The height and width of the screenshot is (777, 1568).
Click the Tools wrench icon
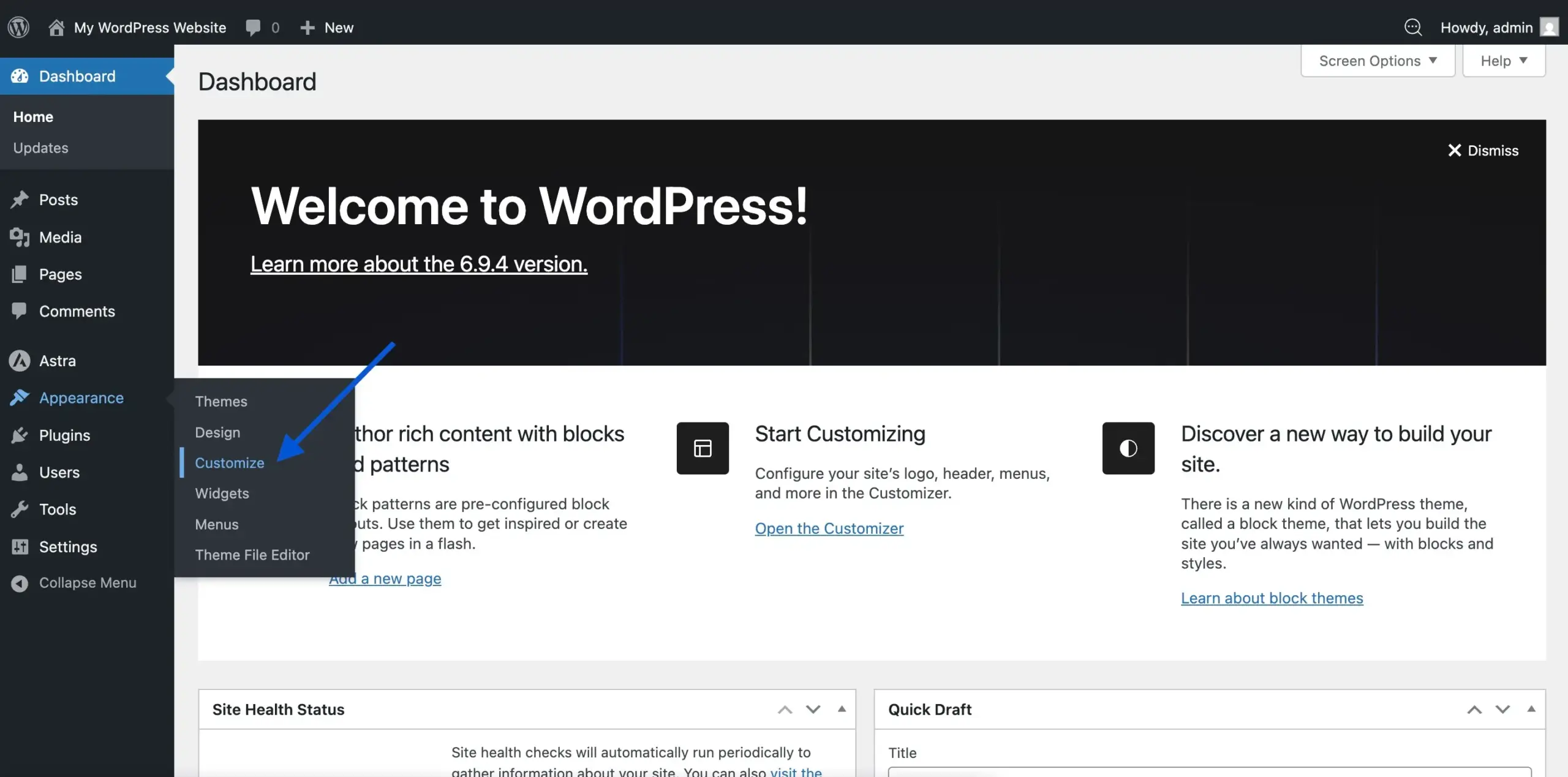(x=20, y=509)
